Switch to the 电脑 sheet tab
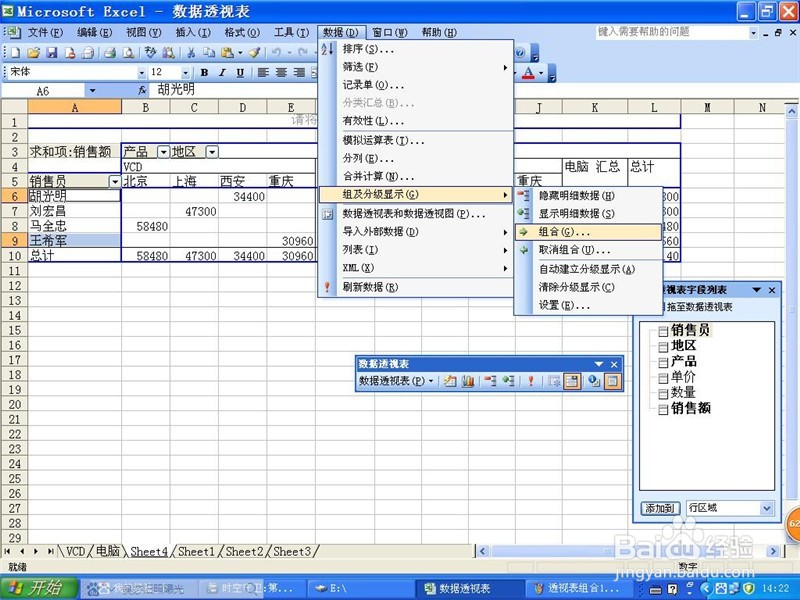The image size is (800, 600). click(108, 552)
